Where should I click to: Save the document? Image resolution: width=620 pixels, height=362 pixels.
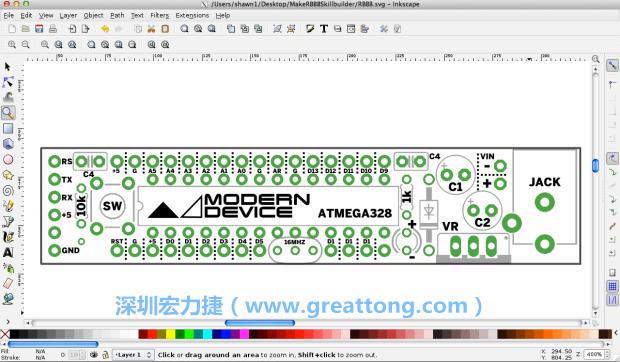39,29
